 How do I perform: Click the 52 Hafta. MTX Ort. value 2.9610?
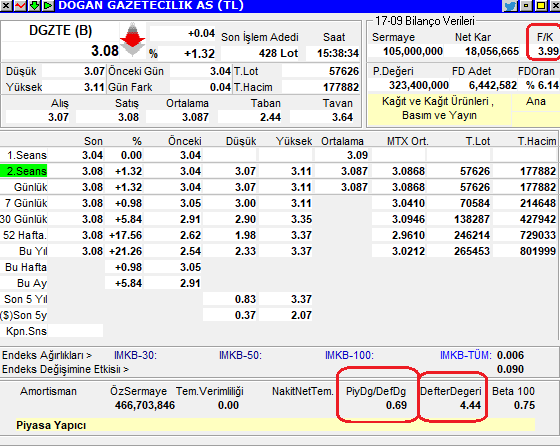[x=408, y=235]
